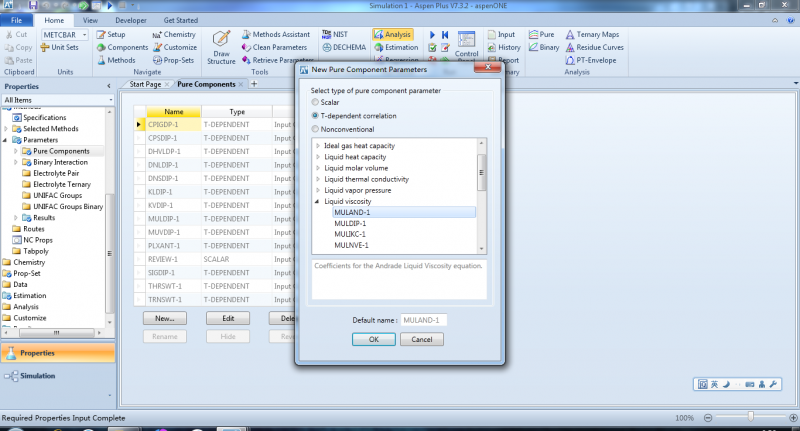Select the Scalar parameter type
This screenshot has width=800, height=431.
(x=315, y=102)
